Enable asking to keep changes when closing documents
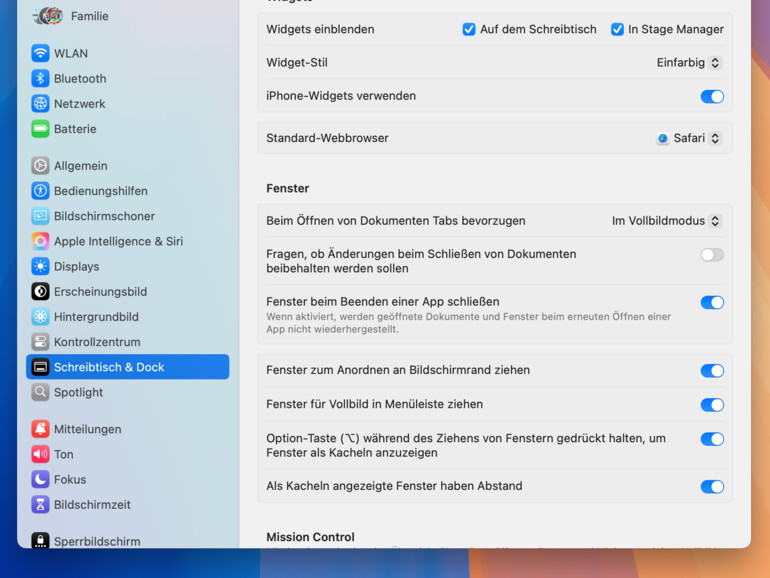Screen dimensions: 770x578 (712, 254)
